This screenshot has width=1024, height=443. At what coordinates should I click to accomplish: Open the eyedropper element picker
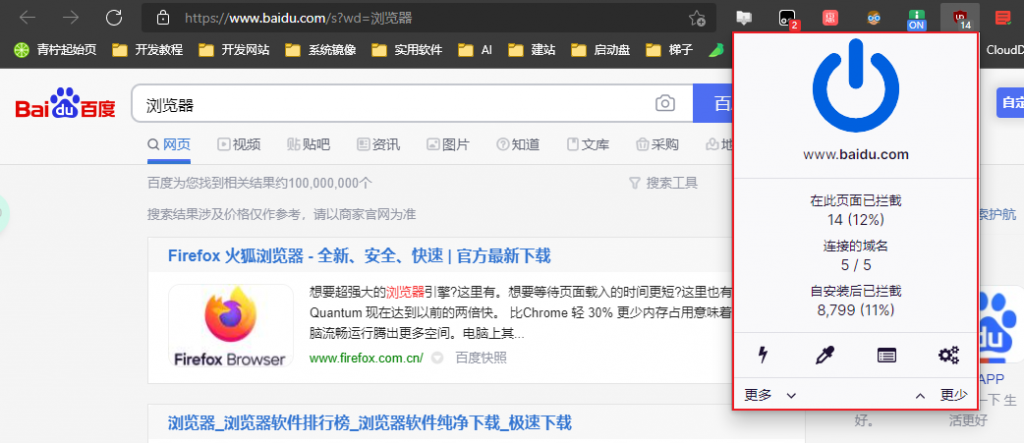pyautogui.click(x=825, y=354)
